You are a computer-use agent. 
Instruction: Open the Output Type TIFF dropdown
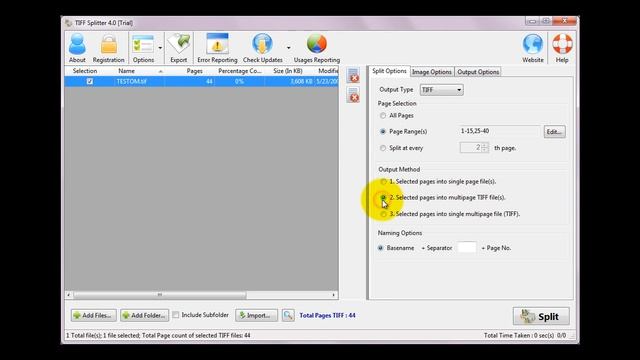coord(442,90)
